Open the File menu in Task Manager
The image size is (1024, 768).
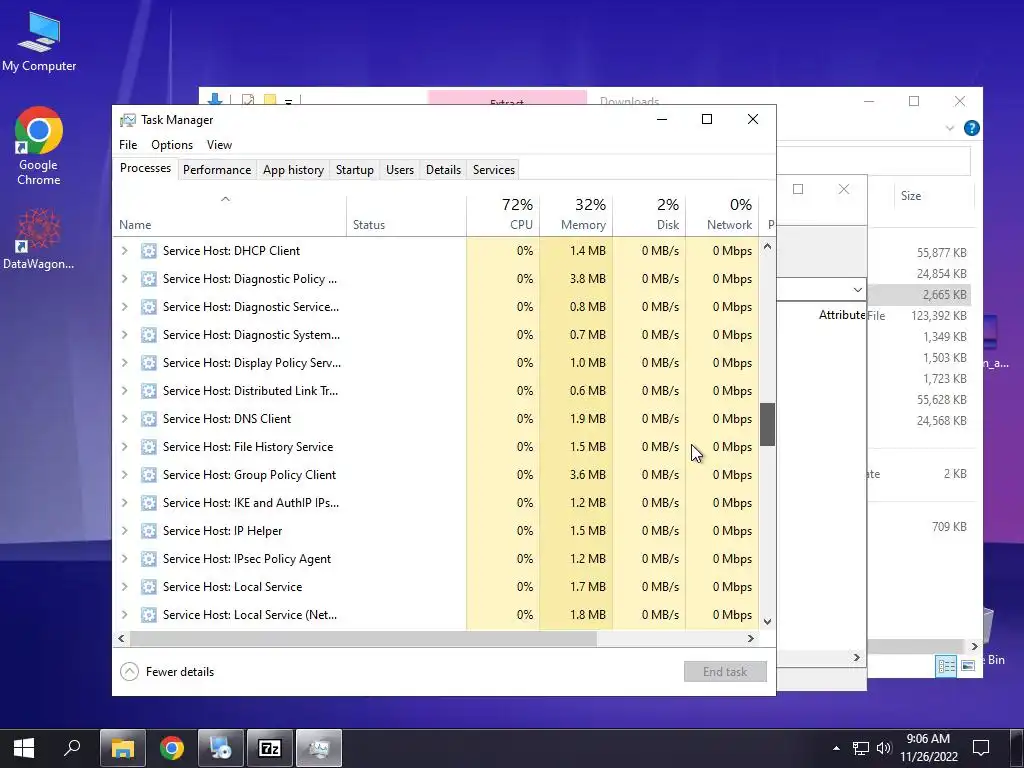coord(128,145)
